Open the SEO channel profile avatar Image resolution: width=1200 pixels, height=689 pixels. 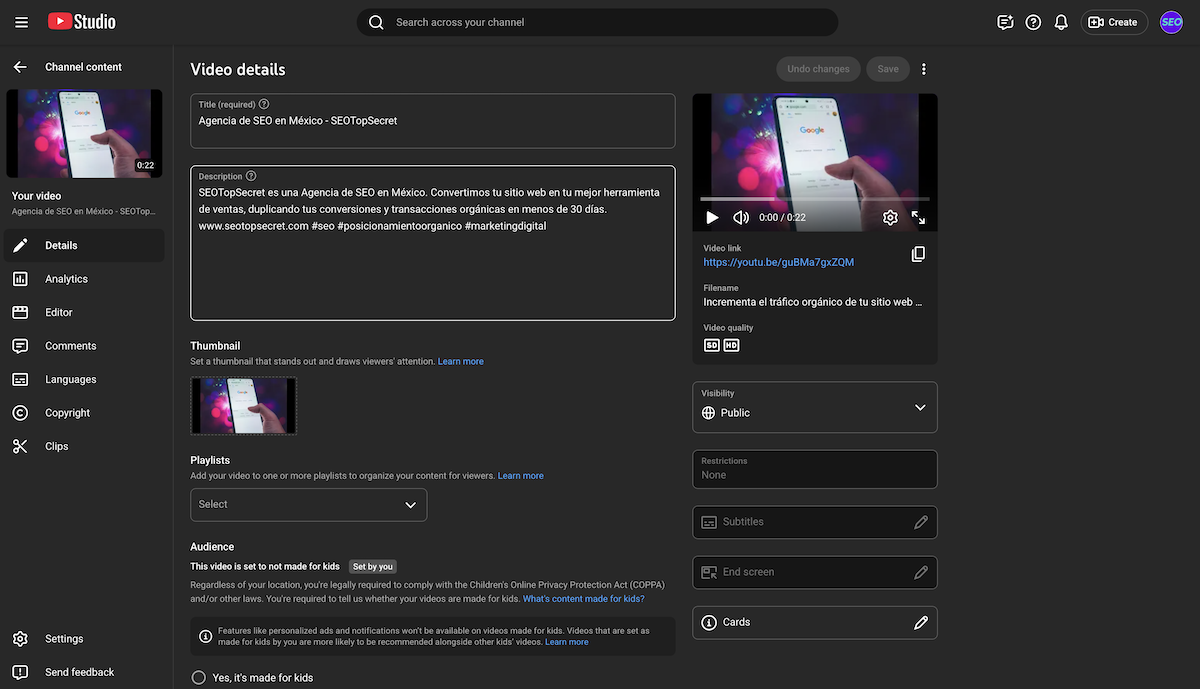tap(1171, 21)
